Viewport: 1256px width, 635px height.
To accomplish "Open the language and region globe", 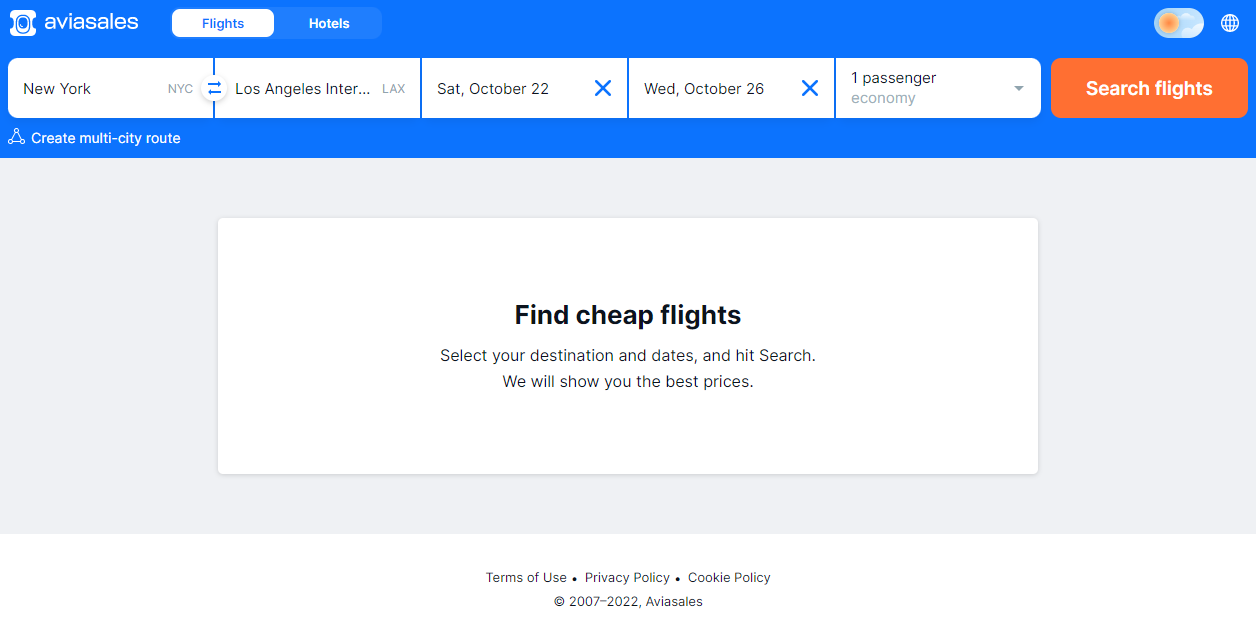I will click(x=1230, y=23).
